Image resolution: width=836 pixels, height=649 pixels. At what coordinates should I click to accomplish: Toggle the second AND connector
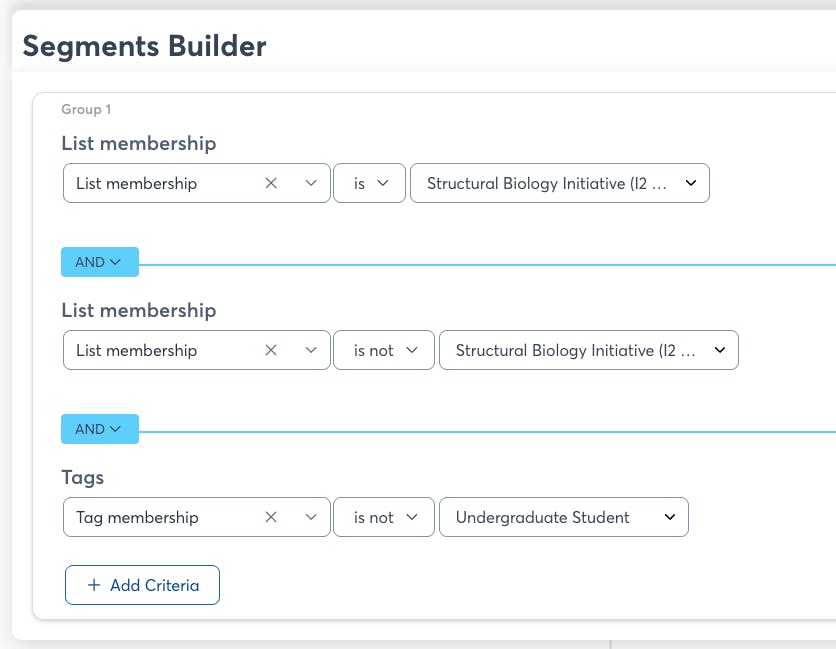pos(99,429)
